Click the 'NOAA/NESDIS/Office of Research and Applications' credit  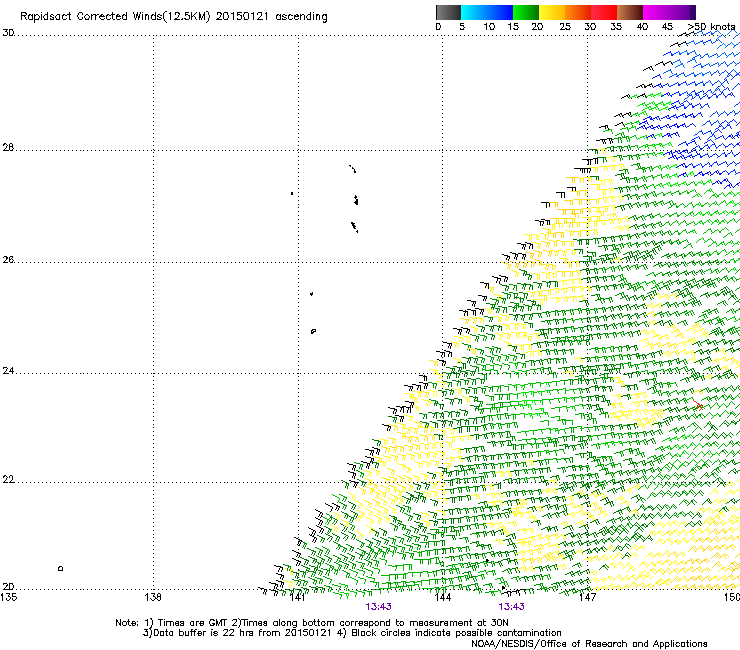(x=589, y=644)
